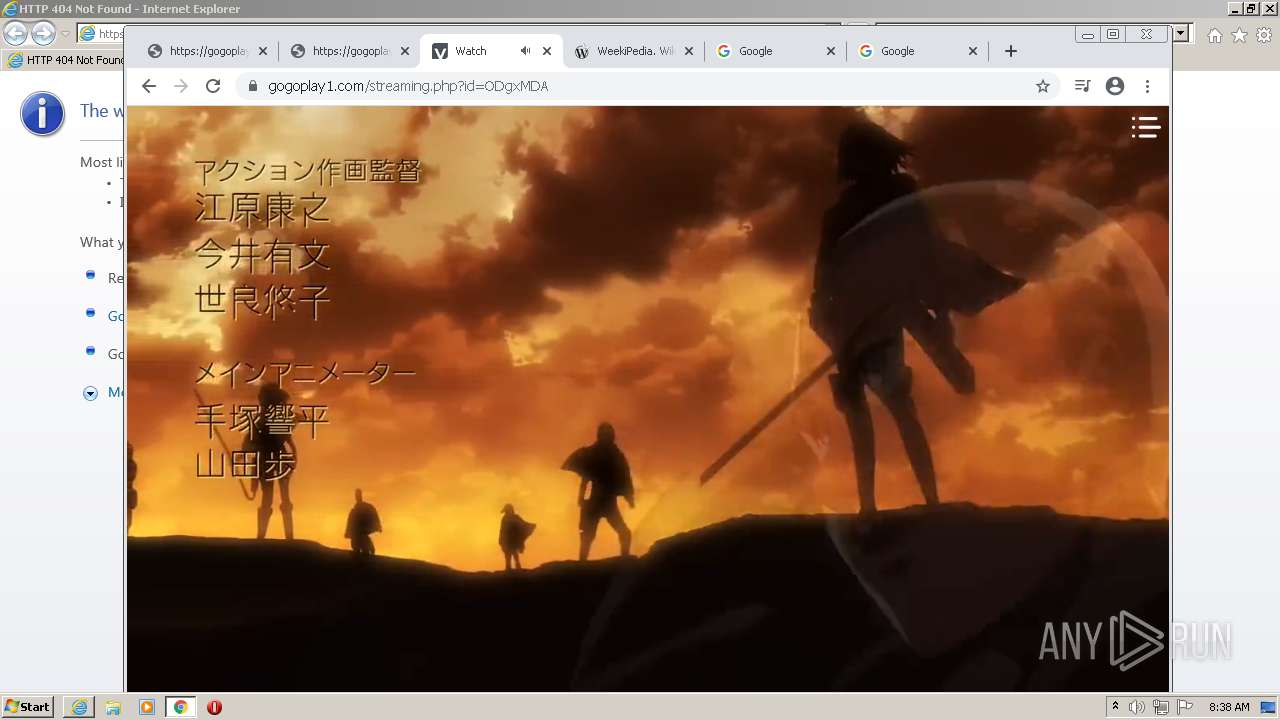Open Internet Explorer Favorites star

(1239, 35)
